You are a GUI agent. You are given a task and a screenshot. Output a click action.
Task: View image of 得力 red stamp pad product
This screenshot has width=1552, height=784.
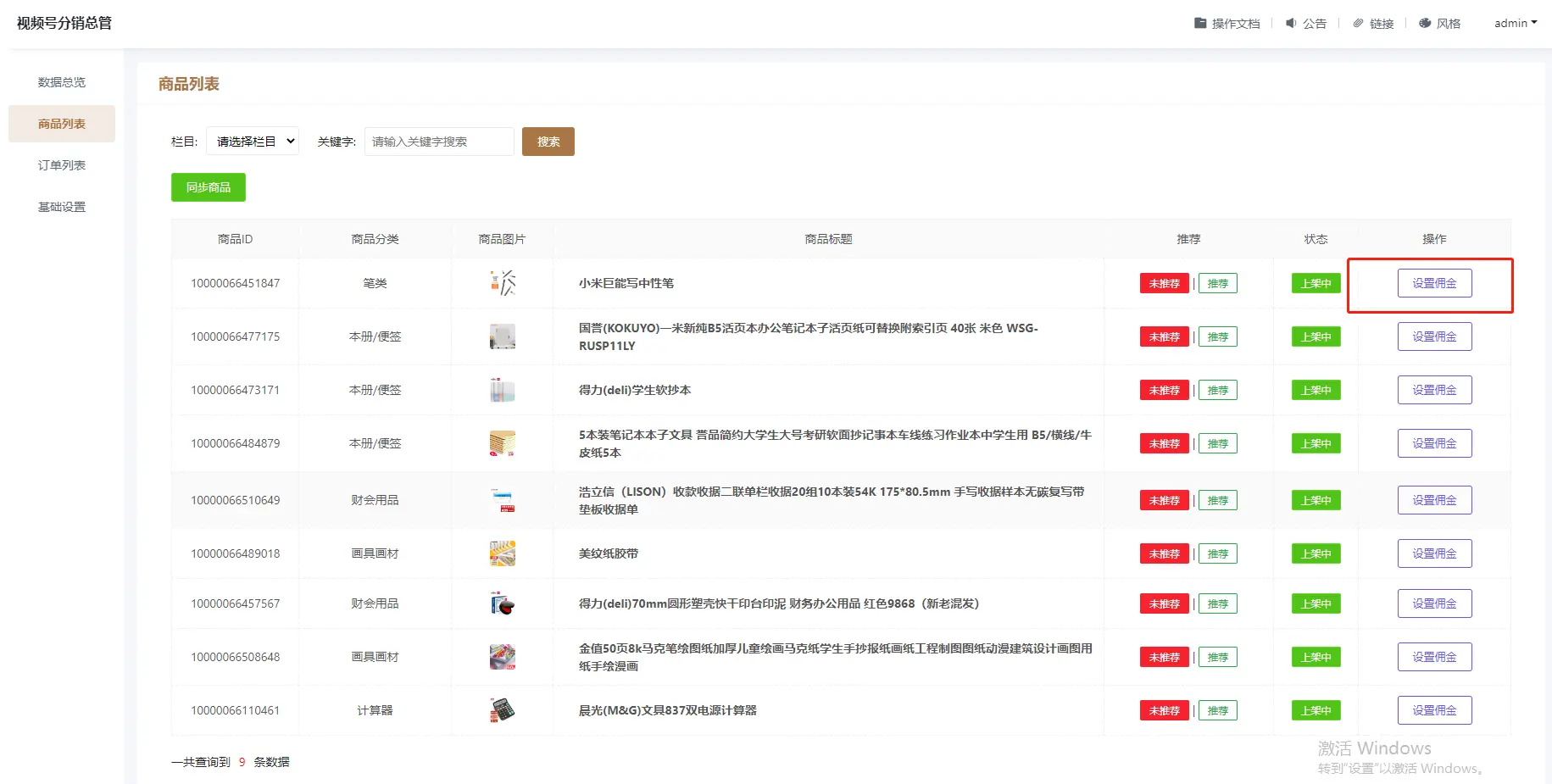tap(503, 603)
